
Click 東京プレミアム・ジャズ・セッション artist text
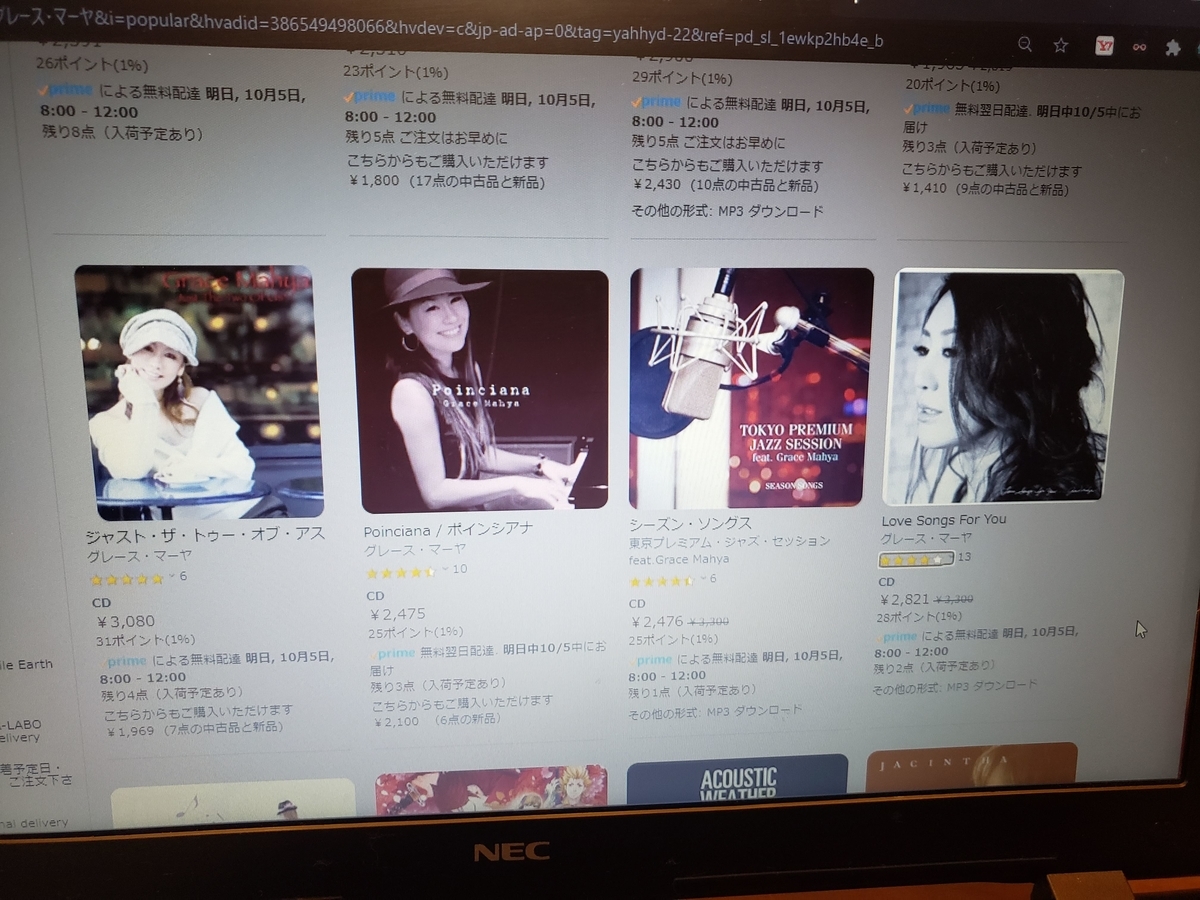tap(730, 541)
